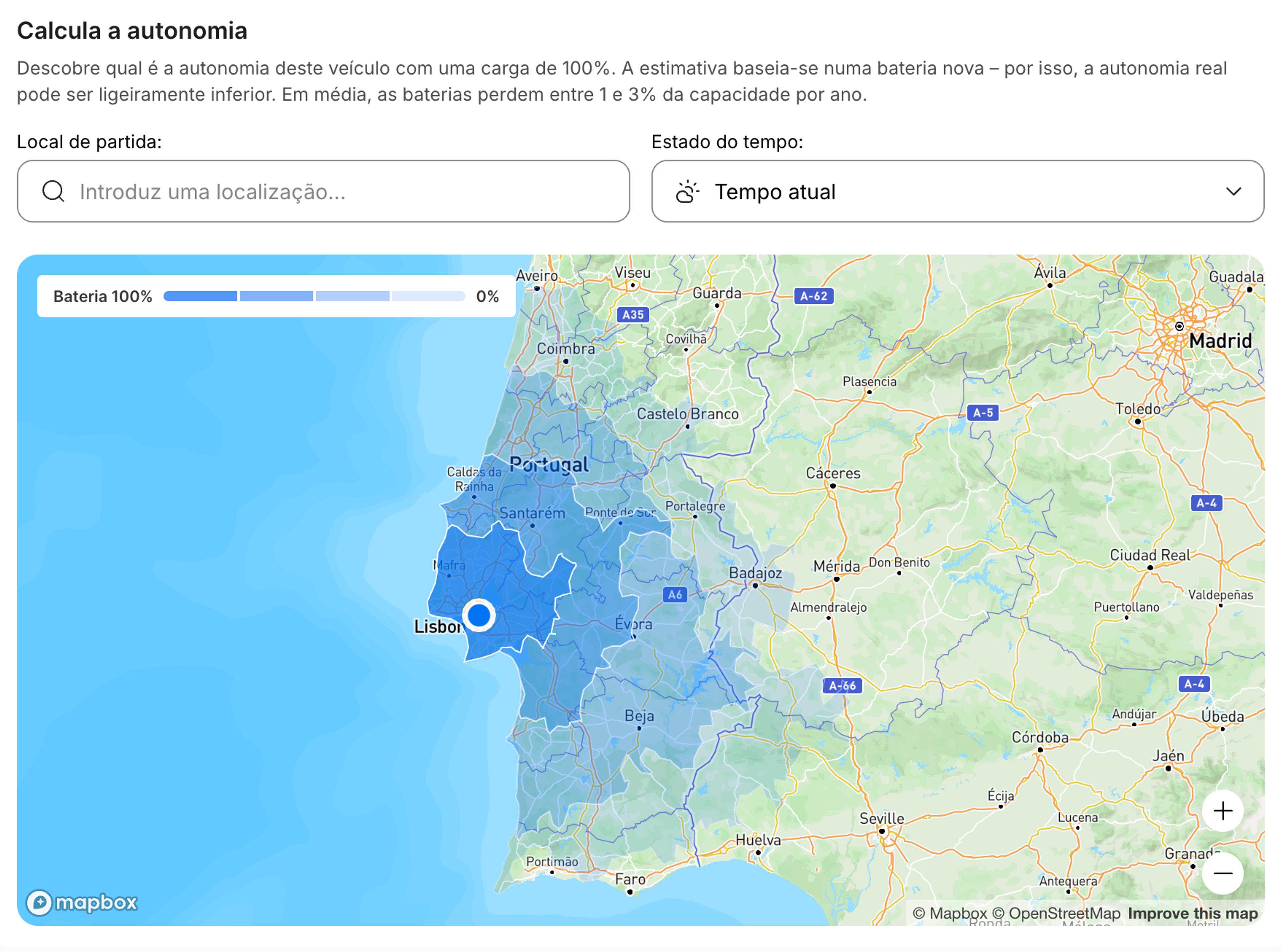Click the Bateria 100% legend label

pos(102,296)
